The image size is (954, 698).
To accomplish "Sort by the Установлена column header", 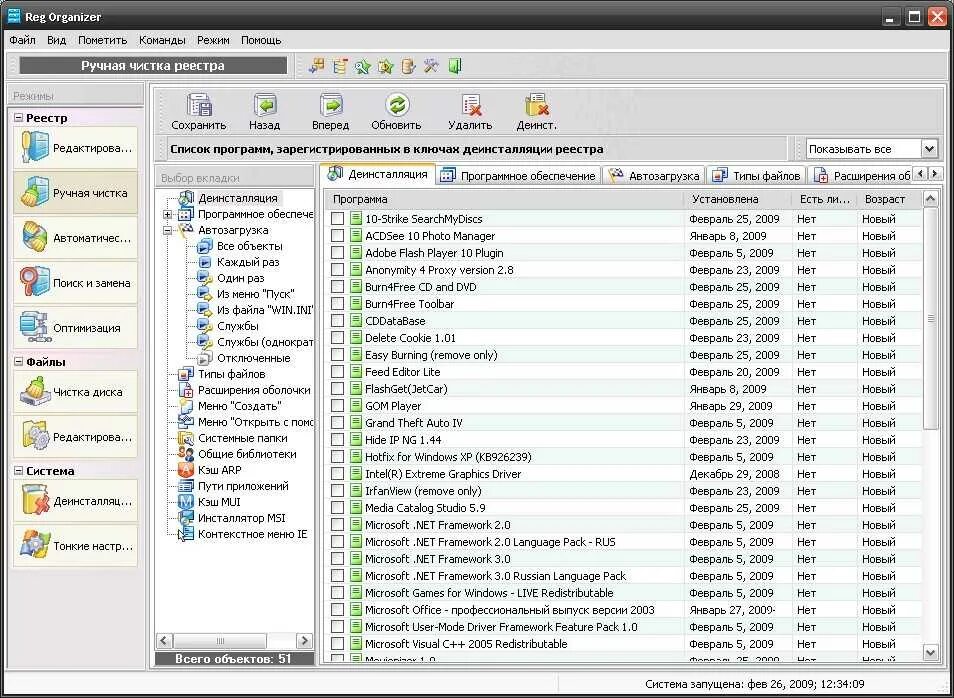I will pos(738,199).
